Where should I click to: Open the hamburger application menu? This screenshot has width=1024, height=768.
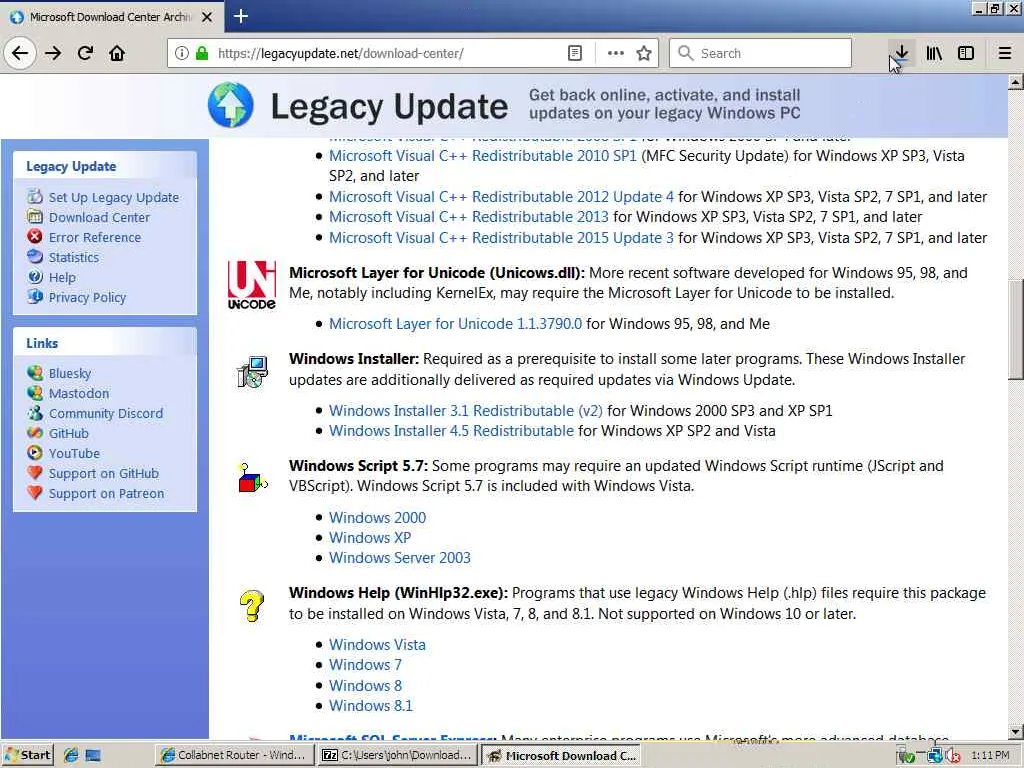1004,53
